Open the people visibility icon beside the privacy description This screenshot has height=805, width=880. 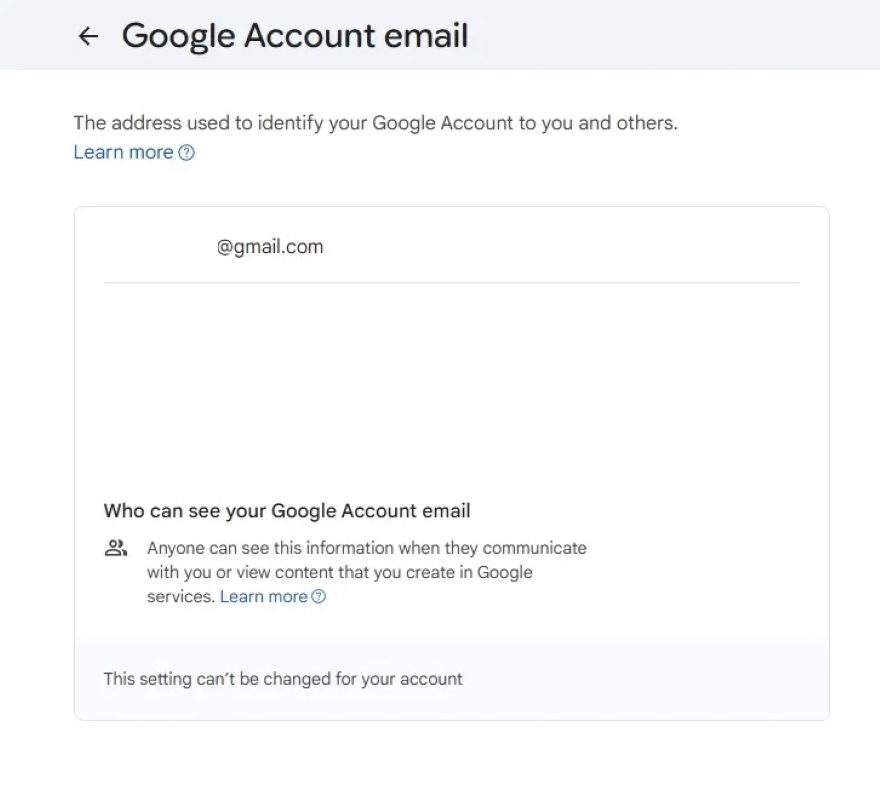tap(115, 548)
